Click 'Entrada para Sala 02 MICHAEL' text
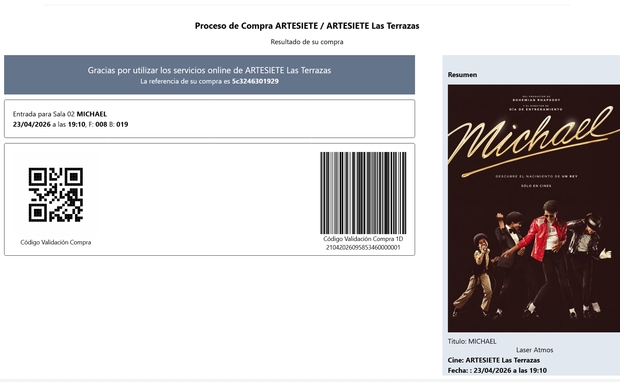 click(60, 114)
